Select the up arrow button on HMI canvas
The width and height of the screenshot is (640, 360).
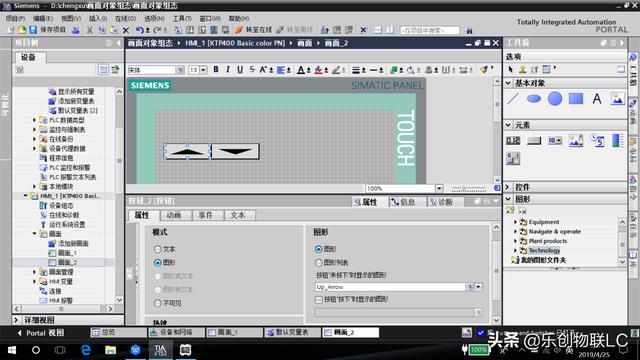point(187,151)
